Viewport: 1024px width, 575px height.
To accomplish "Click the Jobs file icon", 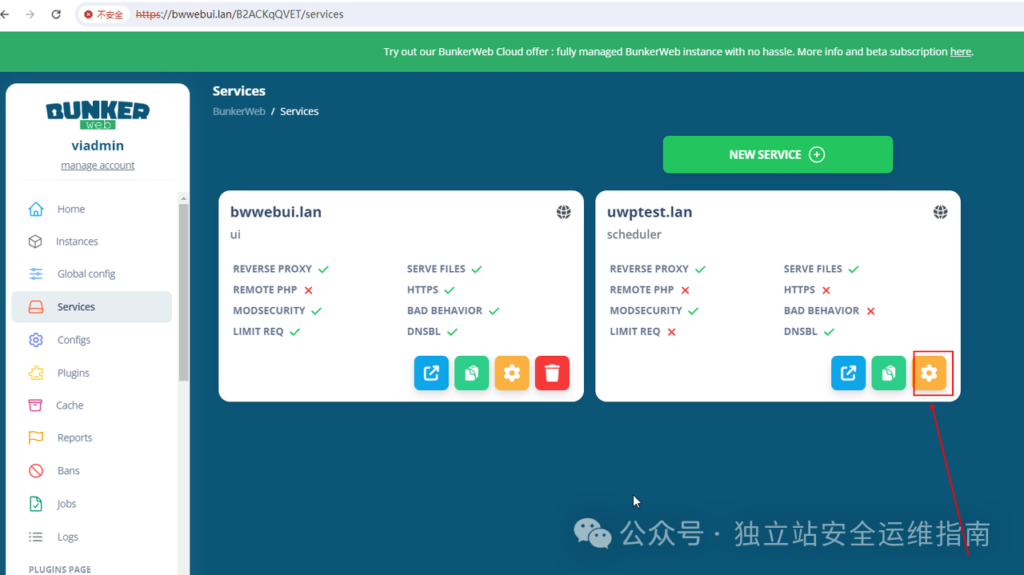I will pos(36,504).
